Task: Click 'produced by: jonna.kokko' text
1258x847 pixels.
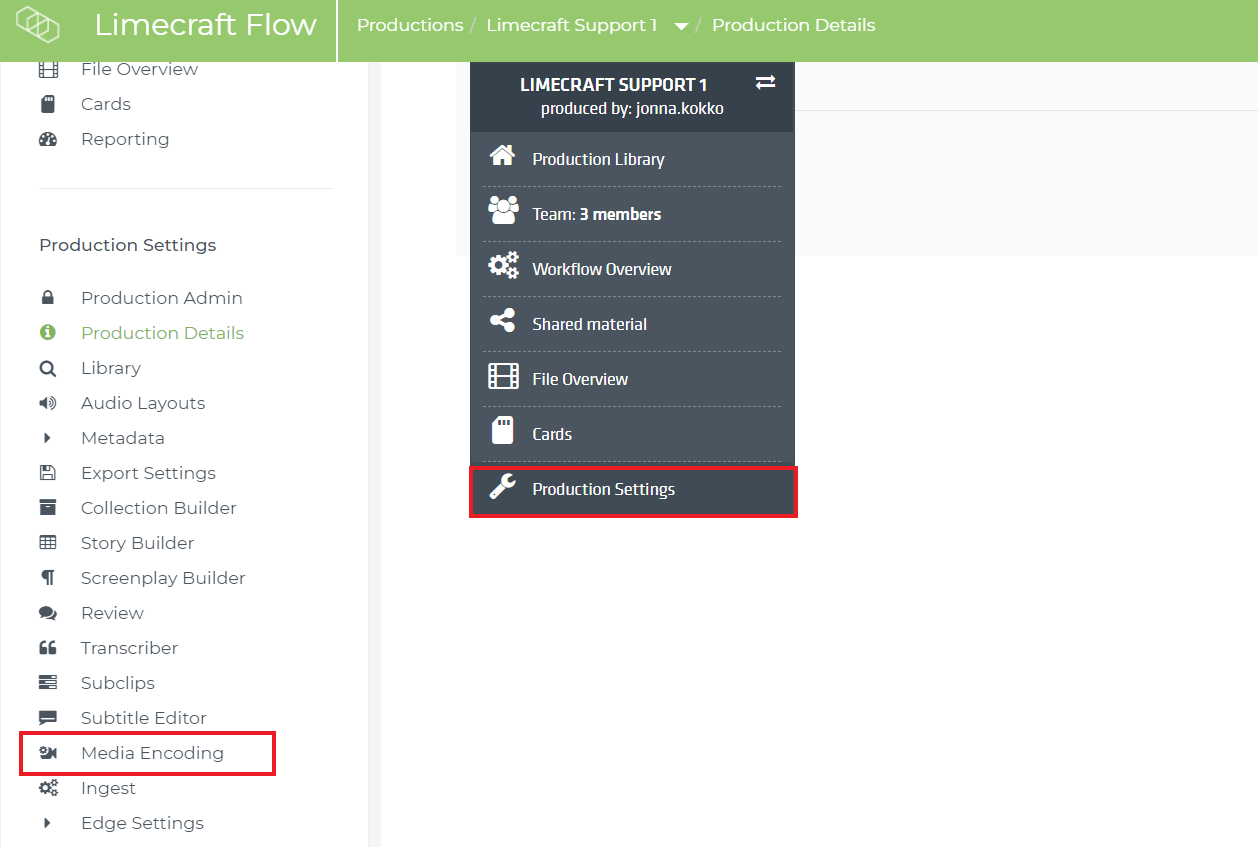Action: (x=632, y=109)
